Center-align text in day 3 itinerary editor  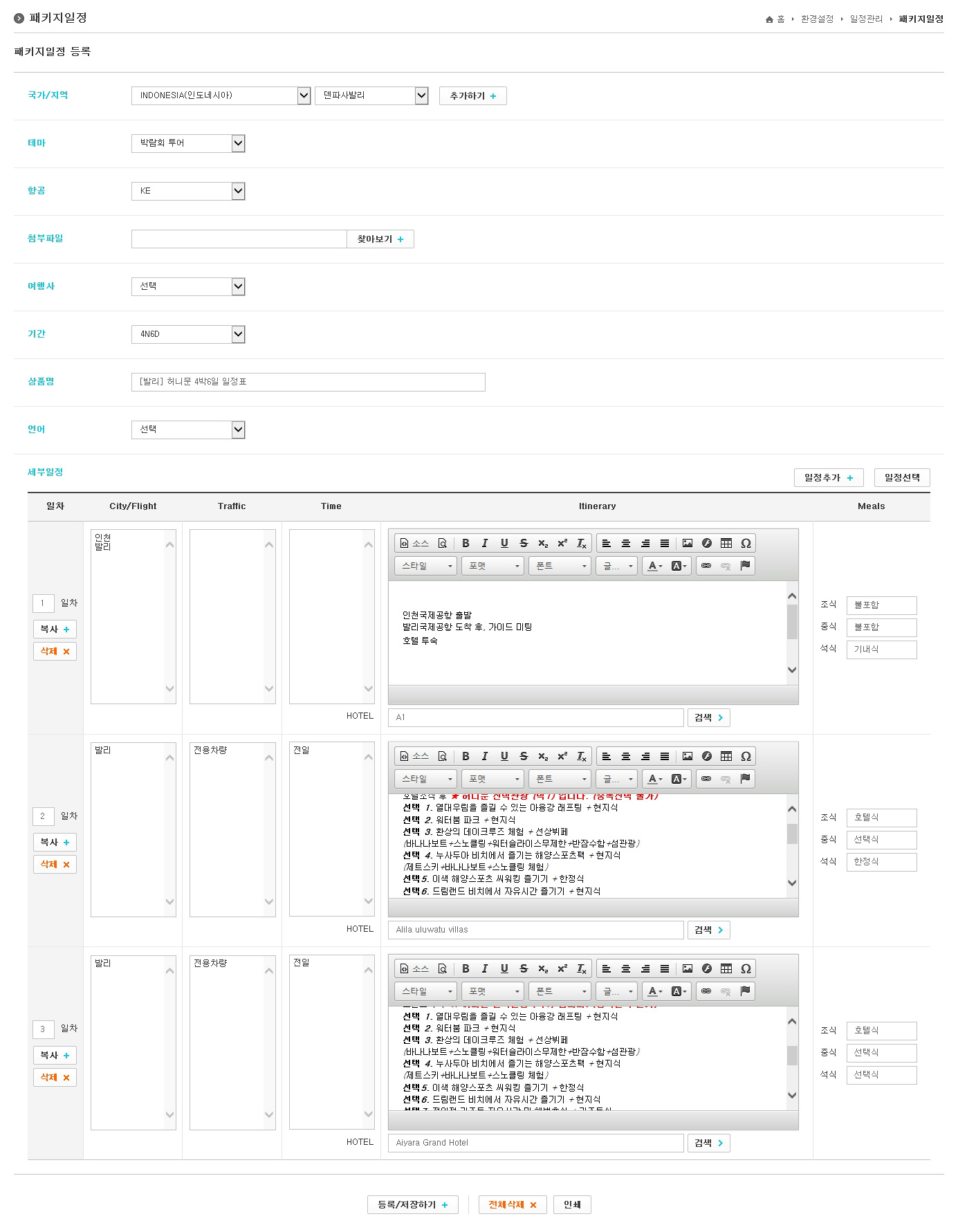[x=626, y=969]
